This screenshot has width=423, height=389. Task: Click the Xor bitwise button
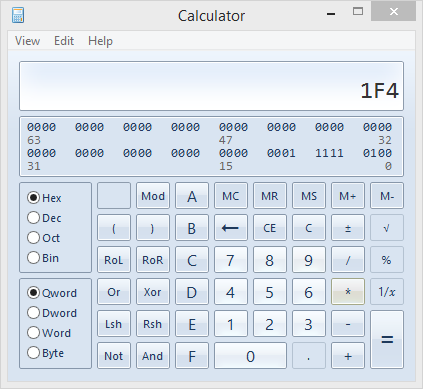pos(153,292)
